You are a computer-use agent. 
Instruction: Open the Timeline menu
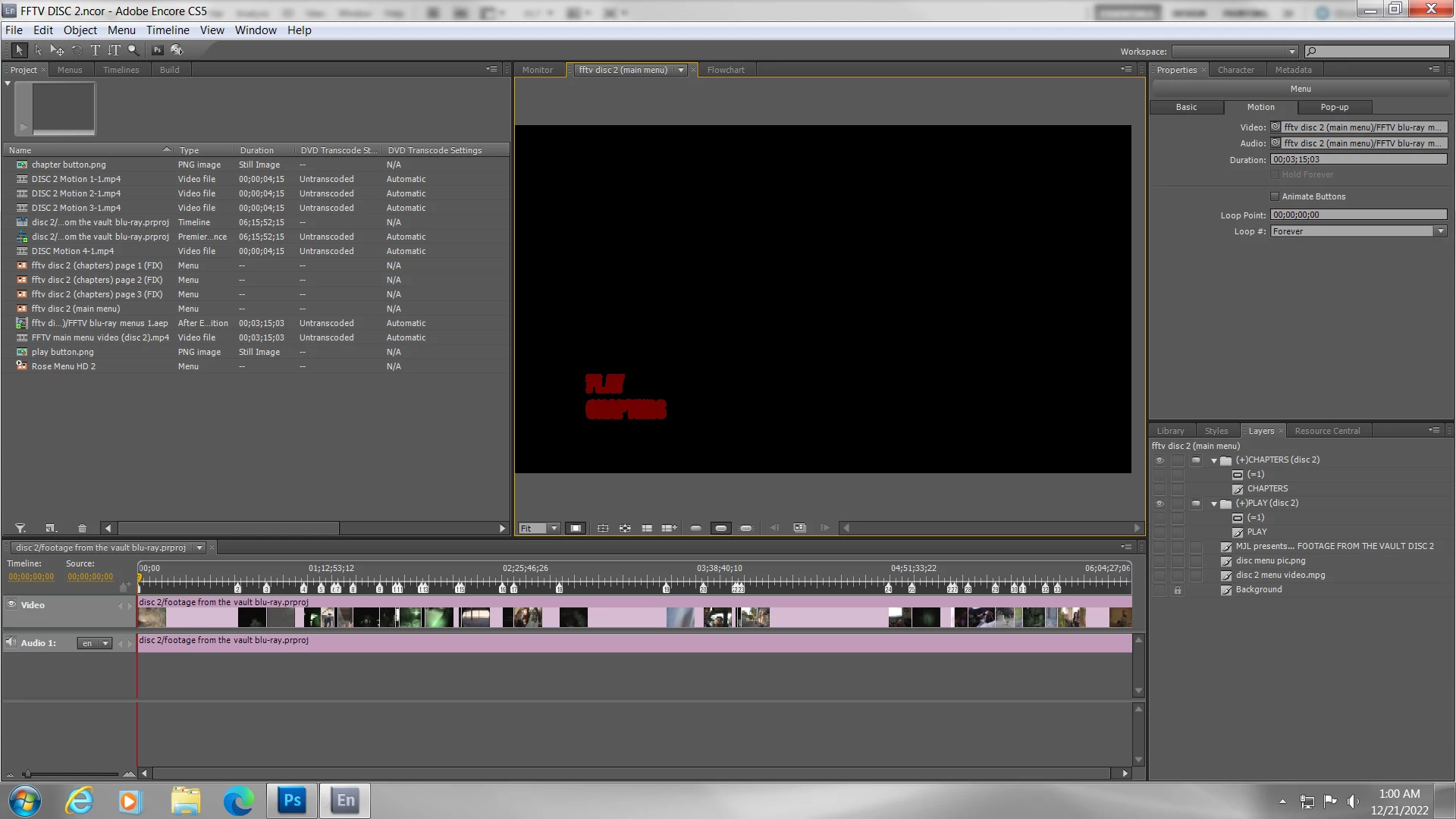pos(168,30)
